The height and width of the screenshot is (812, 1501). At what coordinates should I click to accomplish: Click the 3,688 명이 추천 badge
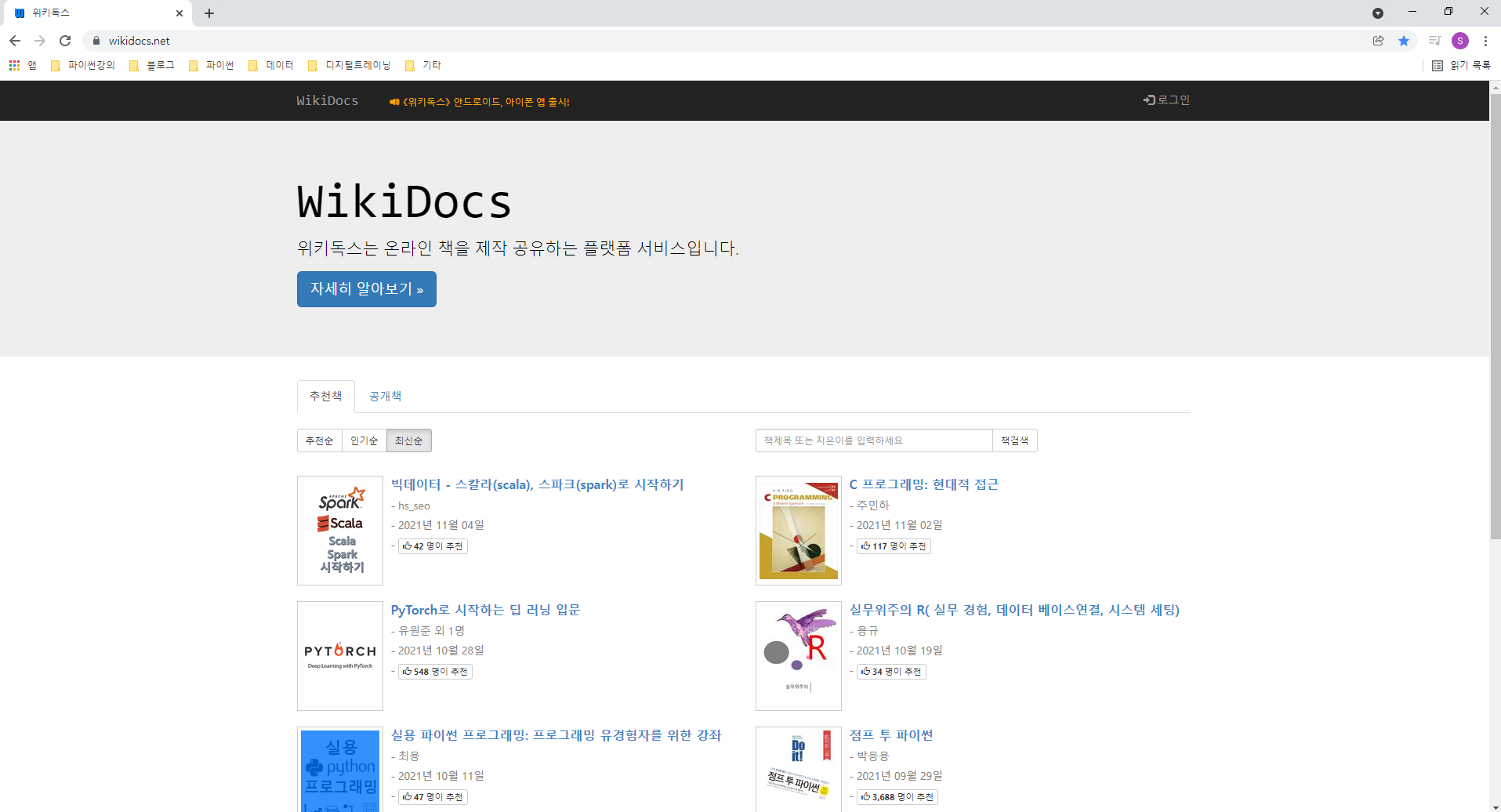(897, 797)
